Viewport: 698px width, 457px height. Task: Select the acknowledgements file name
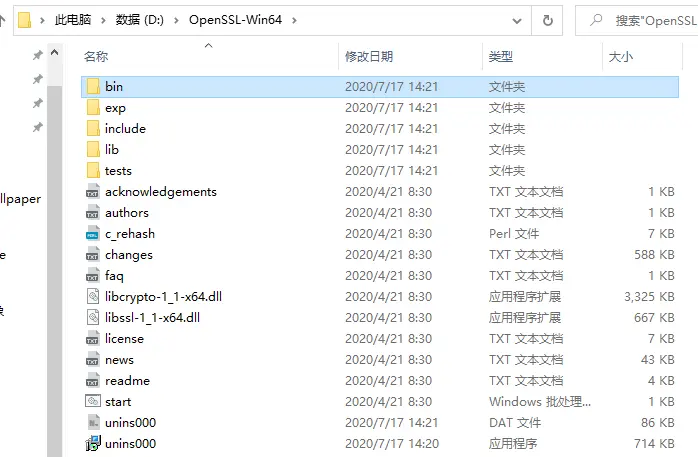coord(161,192)
